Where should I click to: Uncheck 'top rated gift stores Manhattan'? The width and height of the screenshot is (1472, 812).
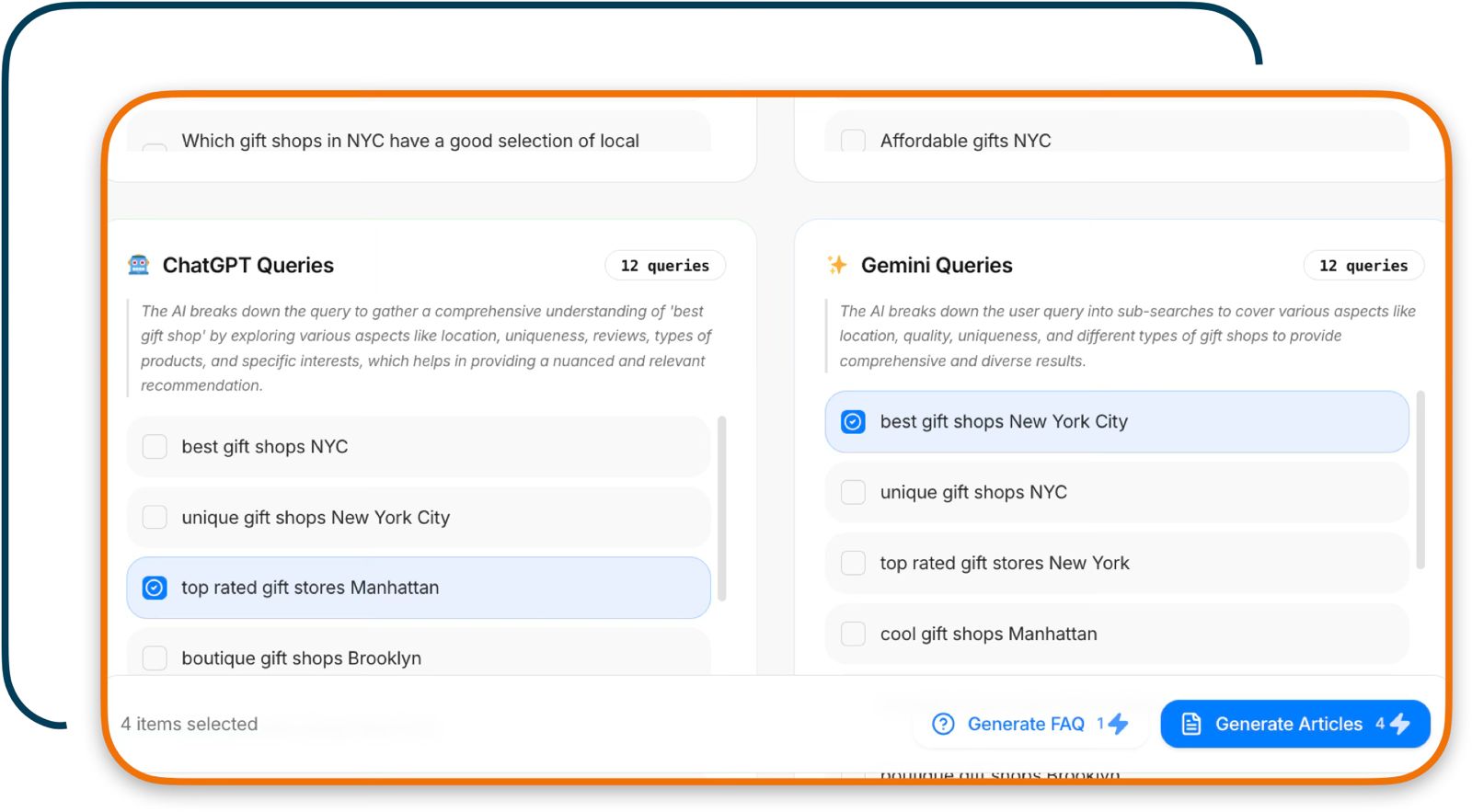pyautogui.click(x=155, y=588)
